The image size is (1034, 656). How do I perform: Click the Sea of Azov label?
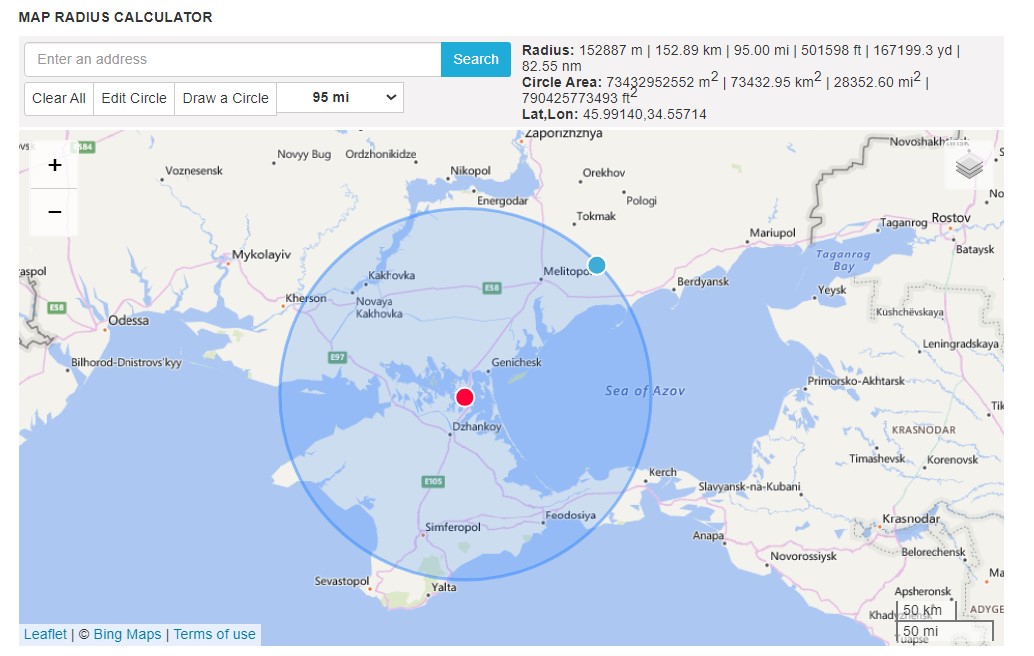coord(645,391)
